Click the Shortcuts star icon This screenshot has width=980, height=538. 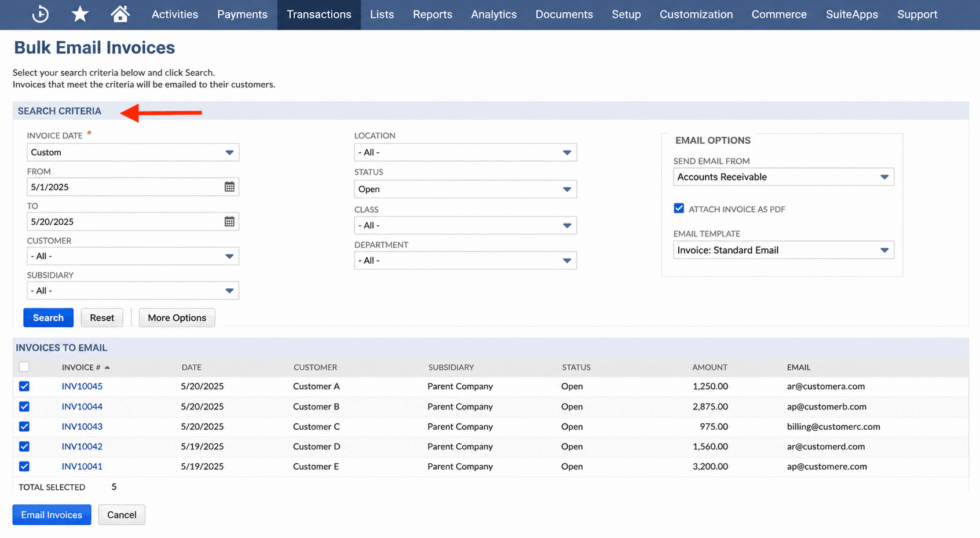pos(80,14)
